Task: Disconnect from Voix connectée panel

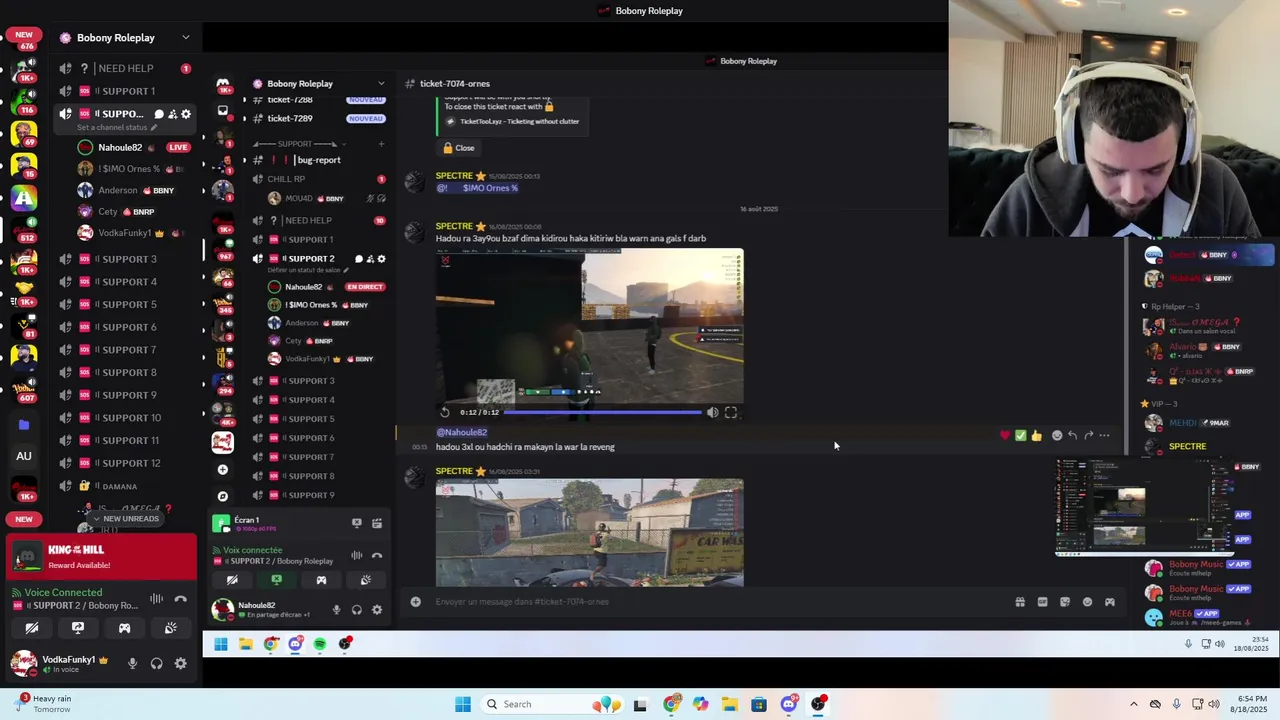Action: [x=377, y=556]
